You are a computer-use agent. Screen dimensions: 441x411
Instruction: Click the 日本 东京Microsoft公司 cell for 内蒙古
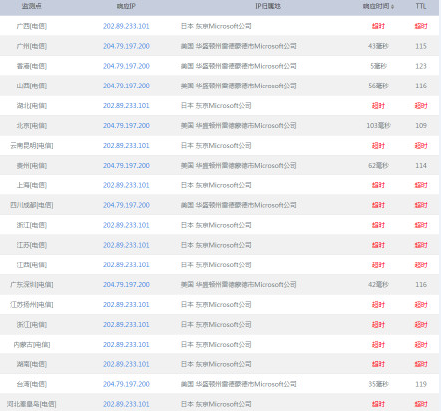pos(216,344)
